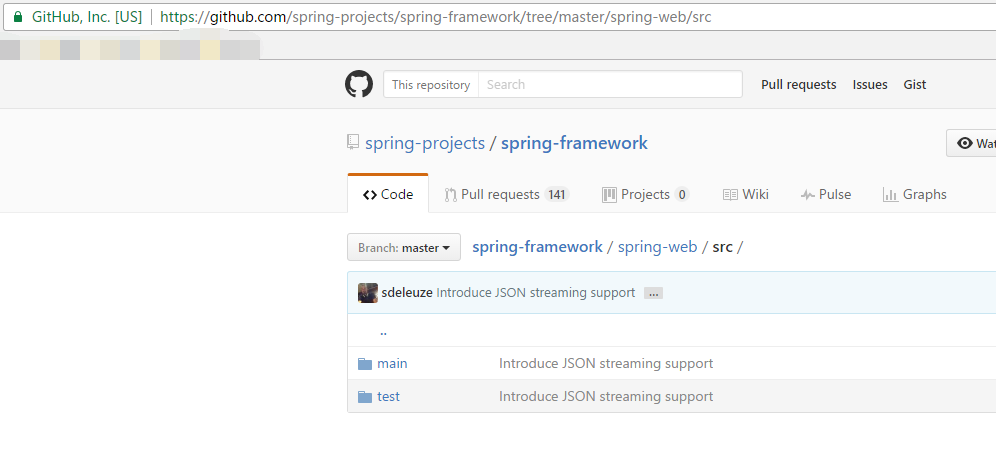This screenshot has width=996, height=452.
Task: Open the spring-projects organization link
Action: (425, 143)
